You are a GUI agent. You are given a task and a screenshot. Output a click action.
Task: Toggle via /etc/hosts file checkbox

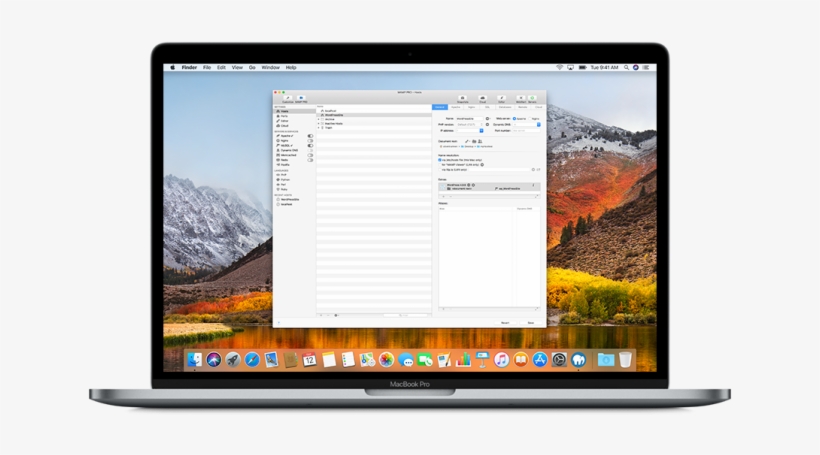tap(440, 160)
